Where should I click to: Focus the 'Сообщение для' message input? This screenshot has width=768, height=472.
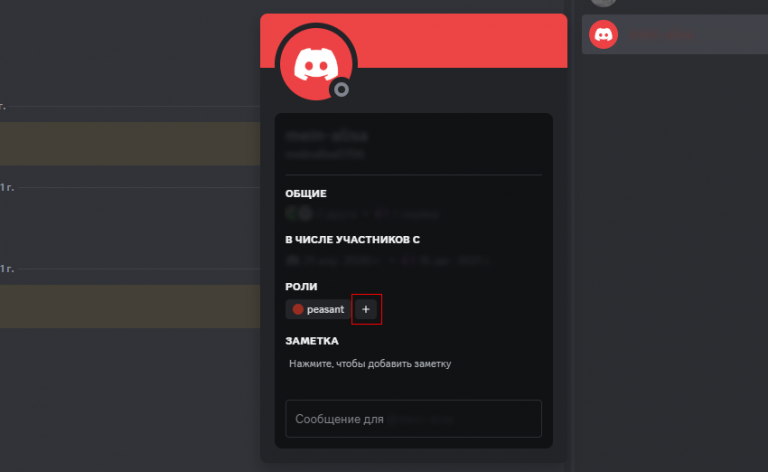413,419
